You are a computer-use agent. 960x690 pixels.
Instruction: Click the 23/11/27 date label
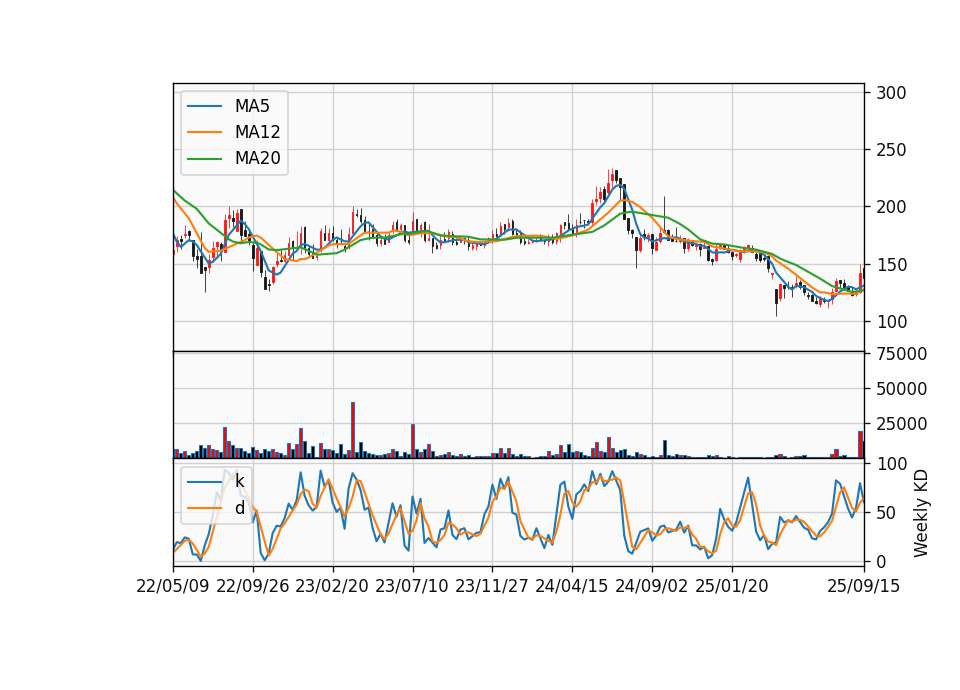(492, 586)
